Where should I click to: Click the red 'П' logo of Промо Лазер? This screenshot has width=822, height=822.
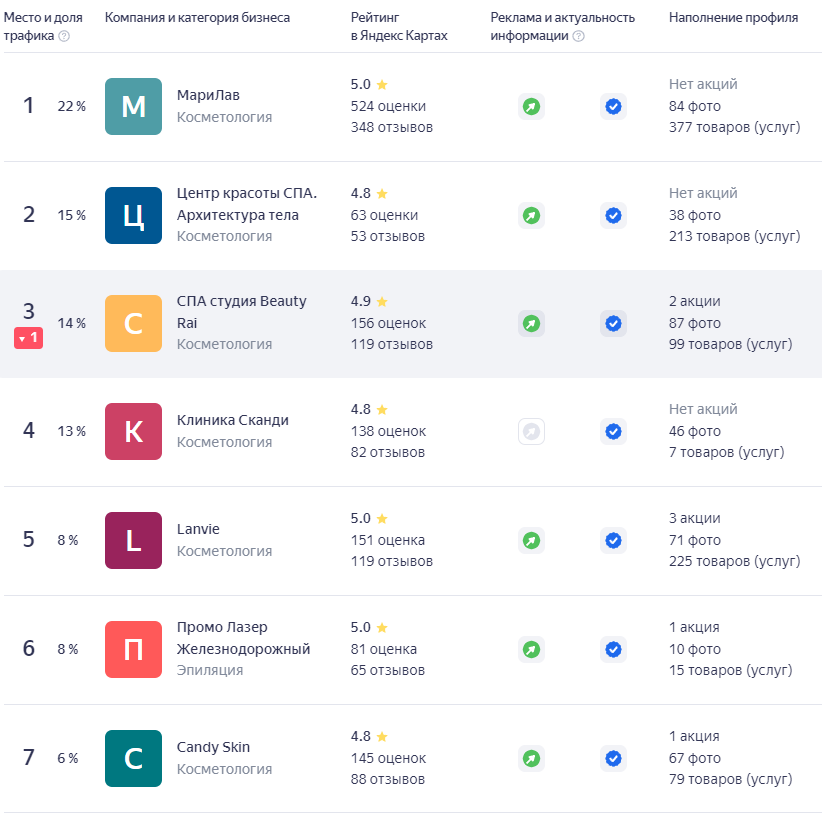(133, 650)
